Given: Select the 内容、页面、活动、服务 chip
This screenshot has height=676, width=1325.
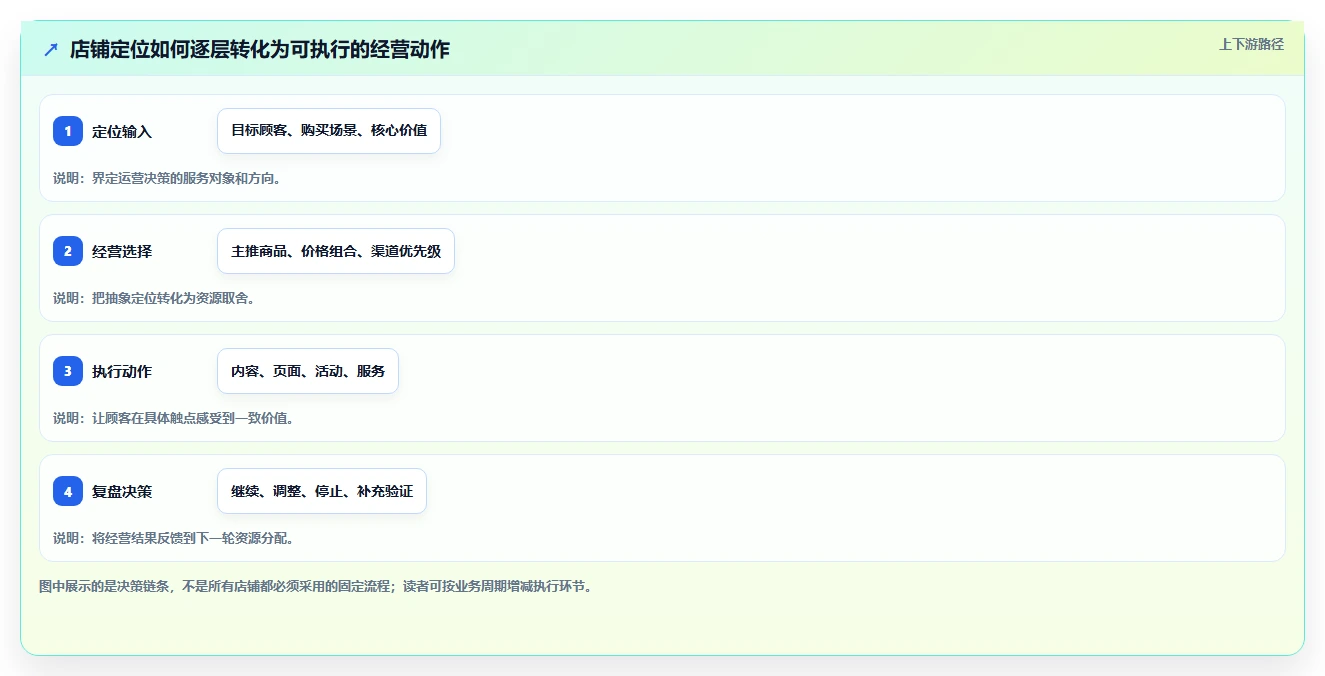Looking at the screenshot, I should [x=308, y=371].
